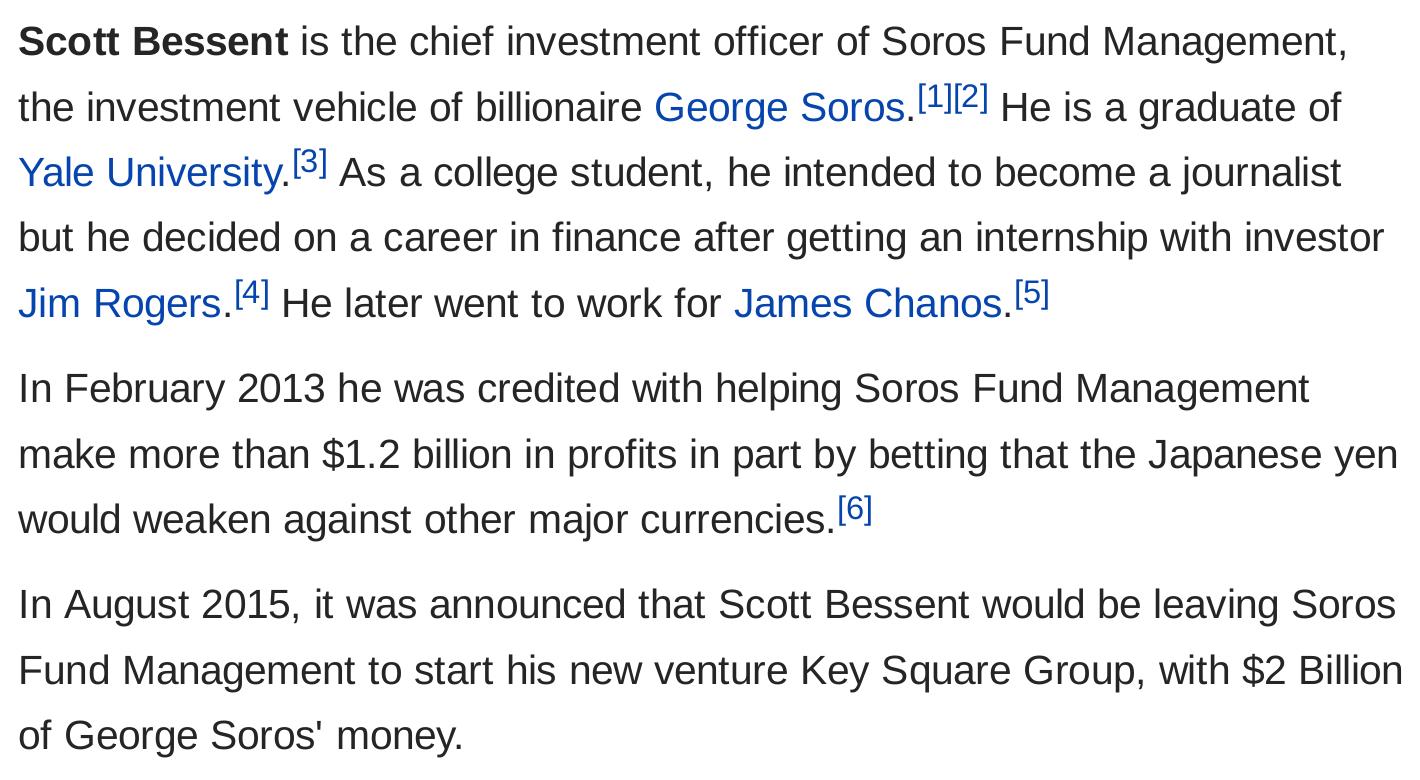Jump to citation [1]
1420x780 pixels.
point(934,98)
